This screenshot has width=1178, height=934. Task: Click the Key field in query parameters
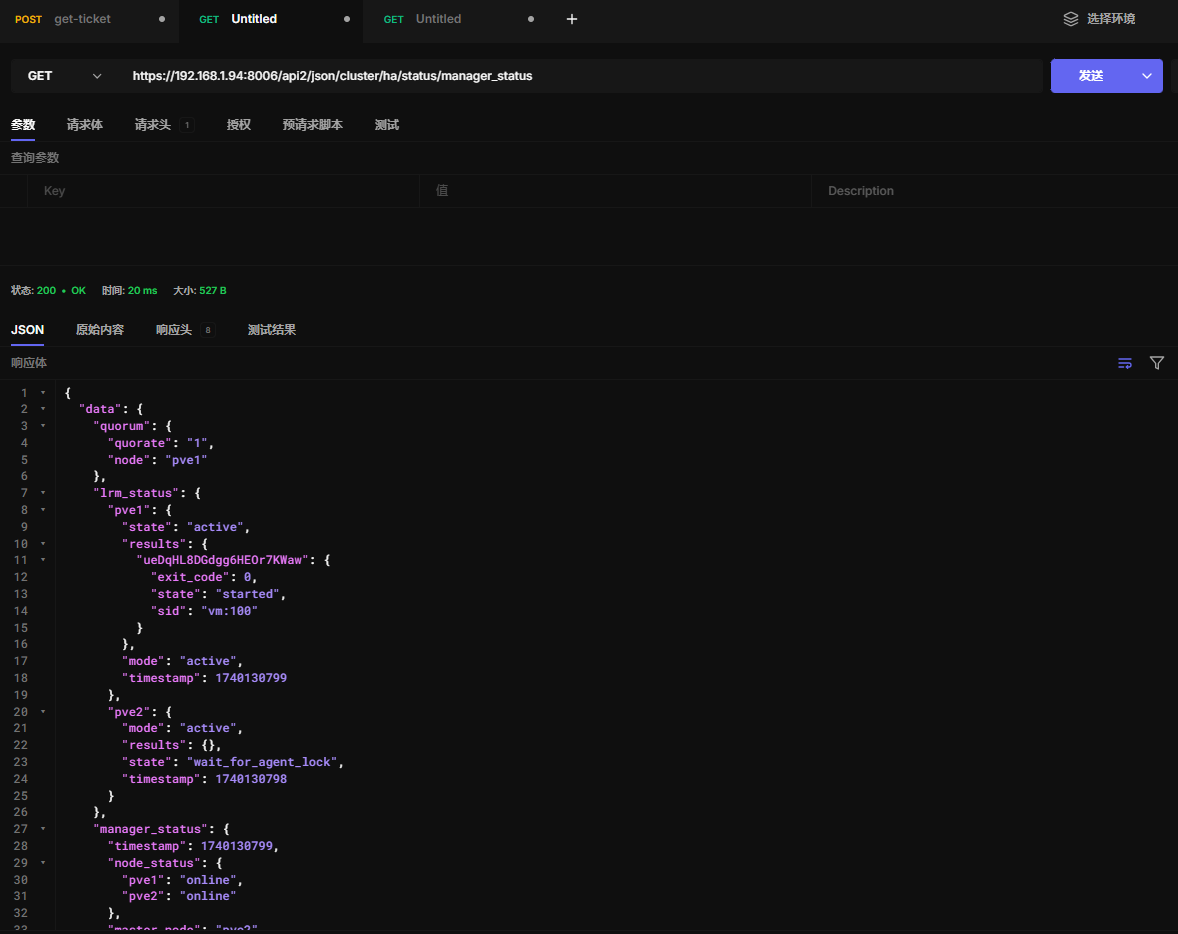point(225,191)
